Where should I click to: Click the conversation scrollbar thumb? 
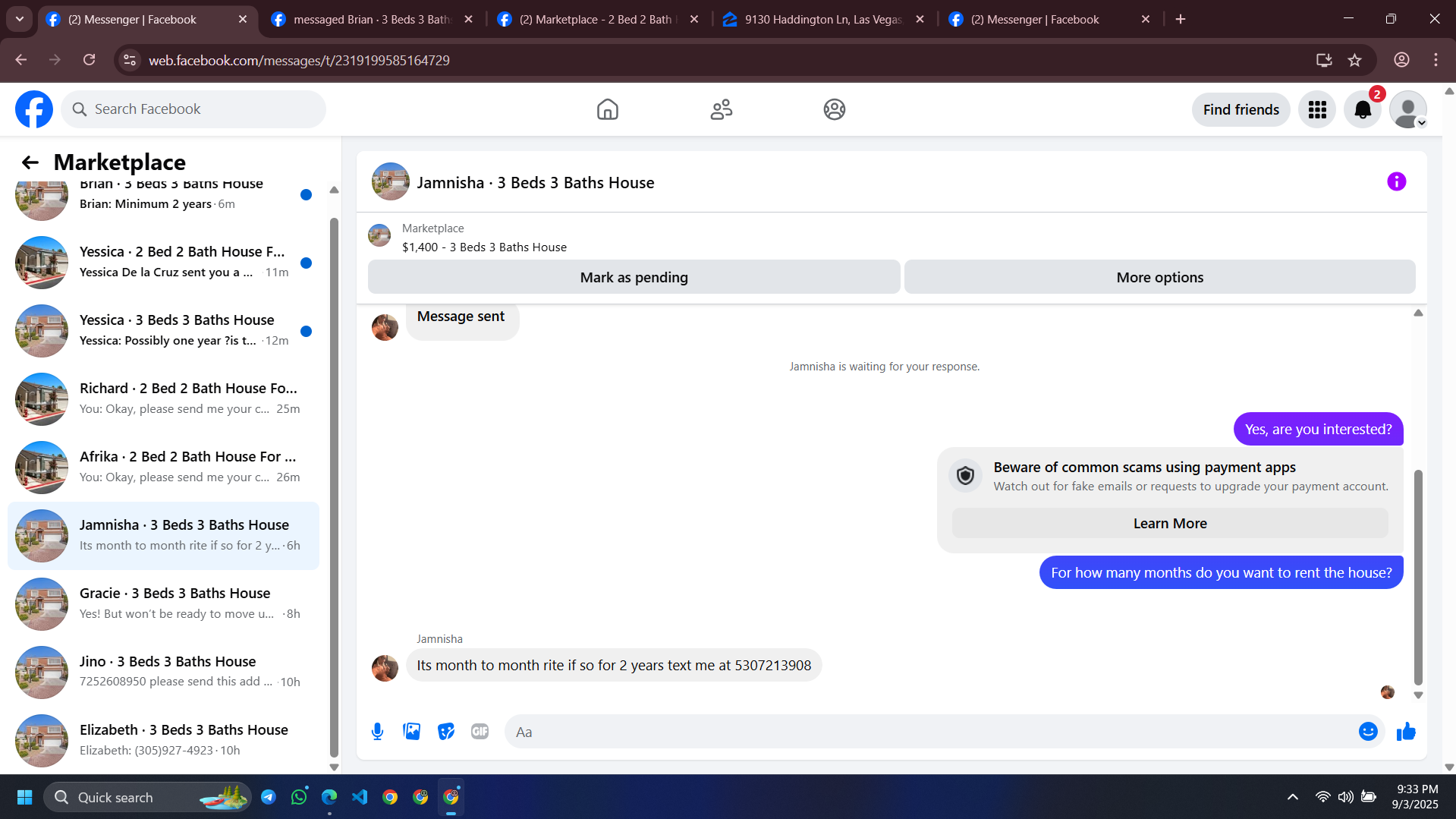click(1417, 577)
